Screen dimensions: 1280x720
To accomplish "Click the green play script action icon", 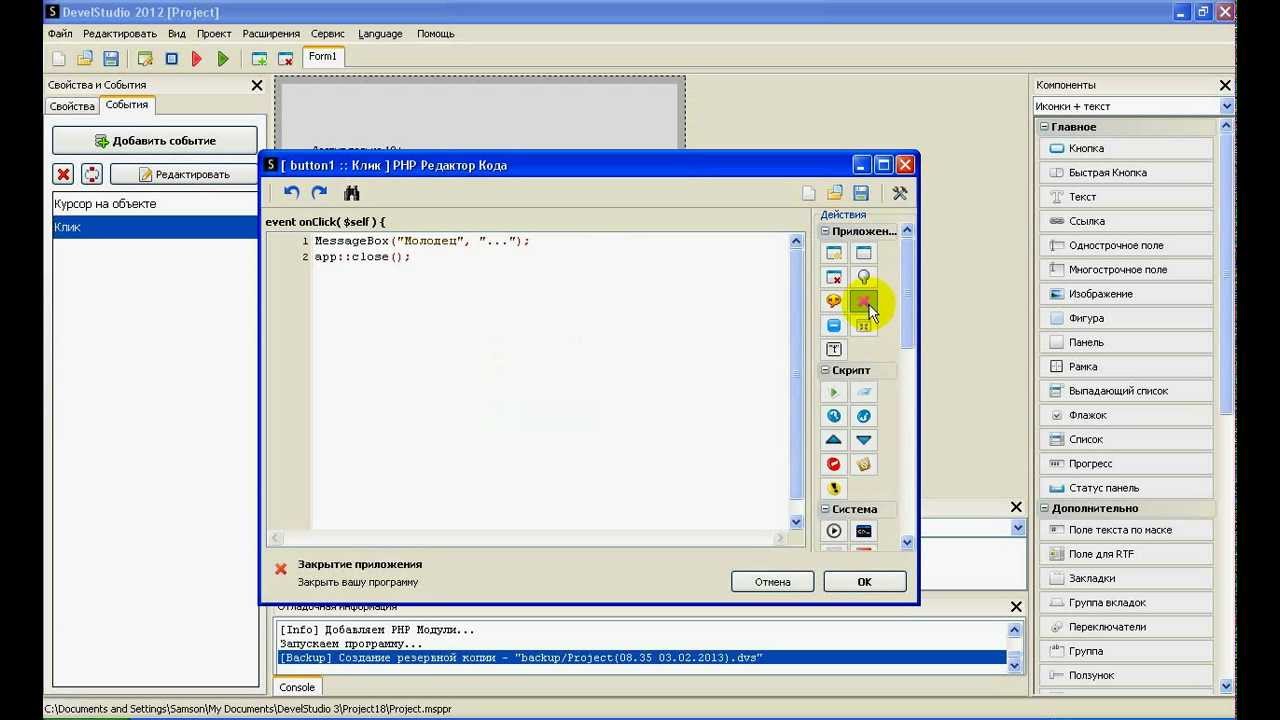I will point(834,392).
